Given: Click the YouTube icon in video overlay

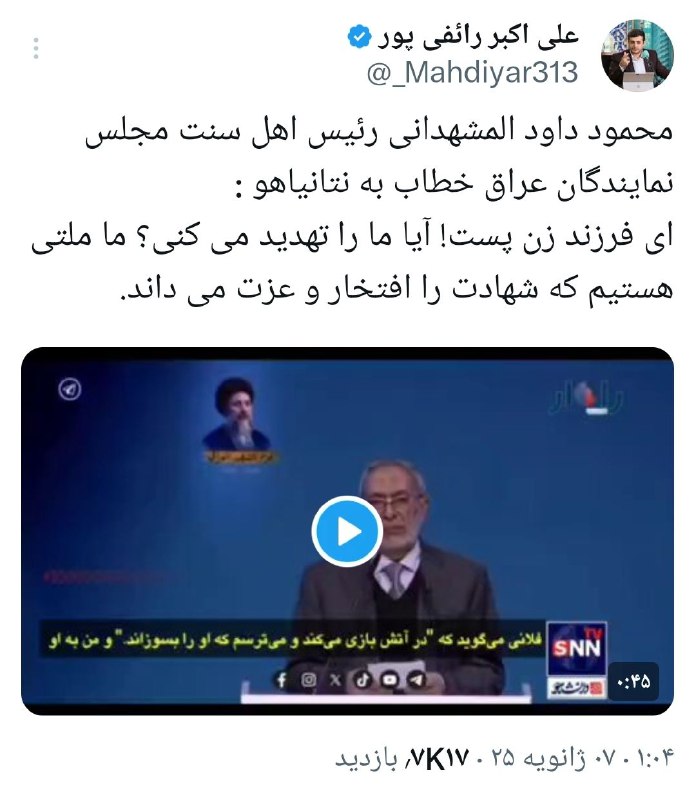Looking at the screenshot, I should pos(390,680).
